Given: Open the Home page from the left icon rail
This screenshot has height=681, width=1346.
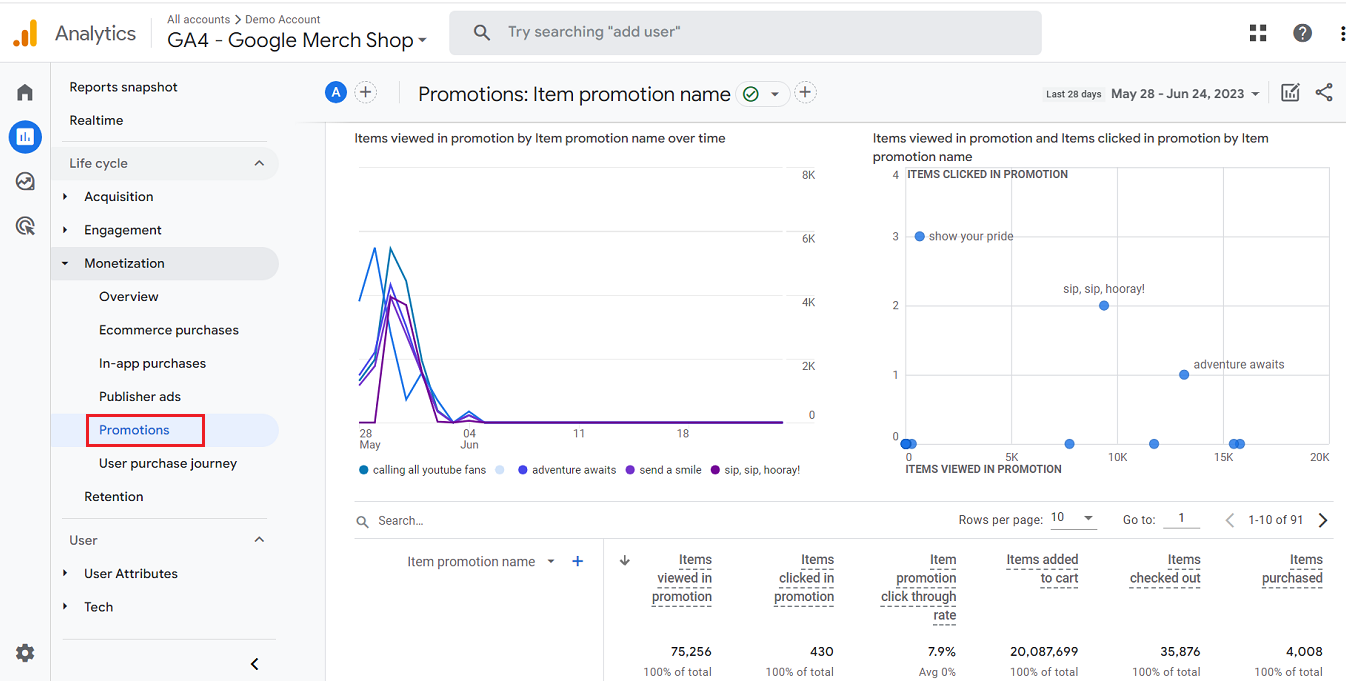Looking at the screenshot, I should [x=24, y=91].
